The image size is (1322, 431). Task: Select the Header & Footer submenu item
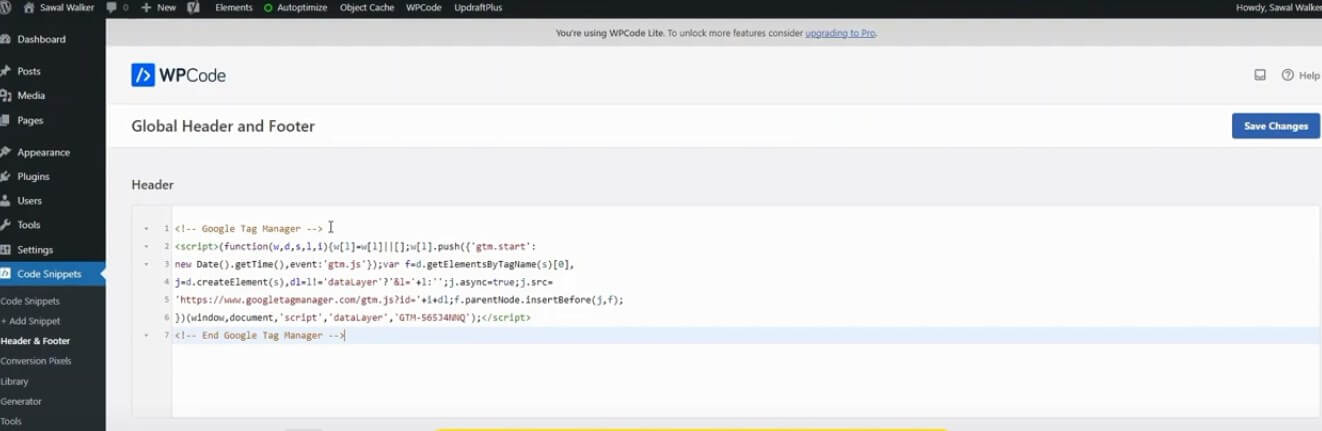click(35, 341)
